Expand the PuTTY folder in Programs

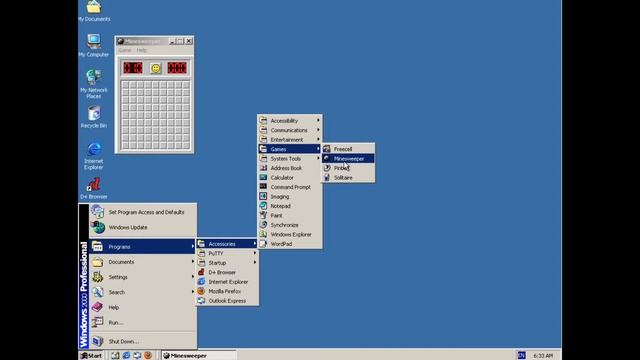click(227, 253)
